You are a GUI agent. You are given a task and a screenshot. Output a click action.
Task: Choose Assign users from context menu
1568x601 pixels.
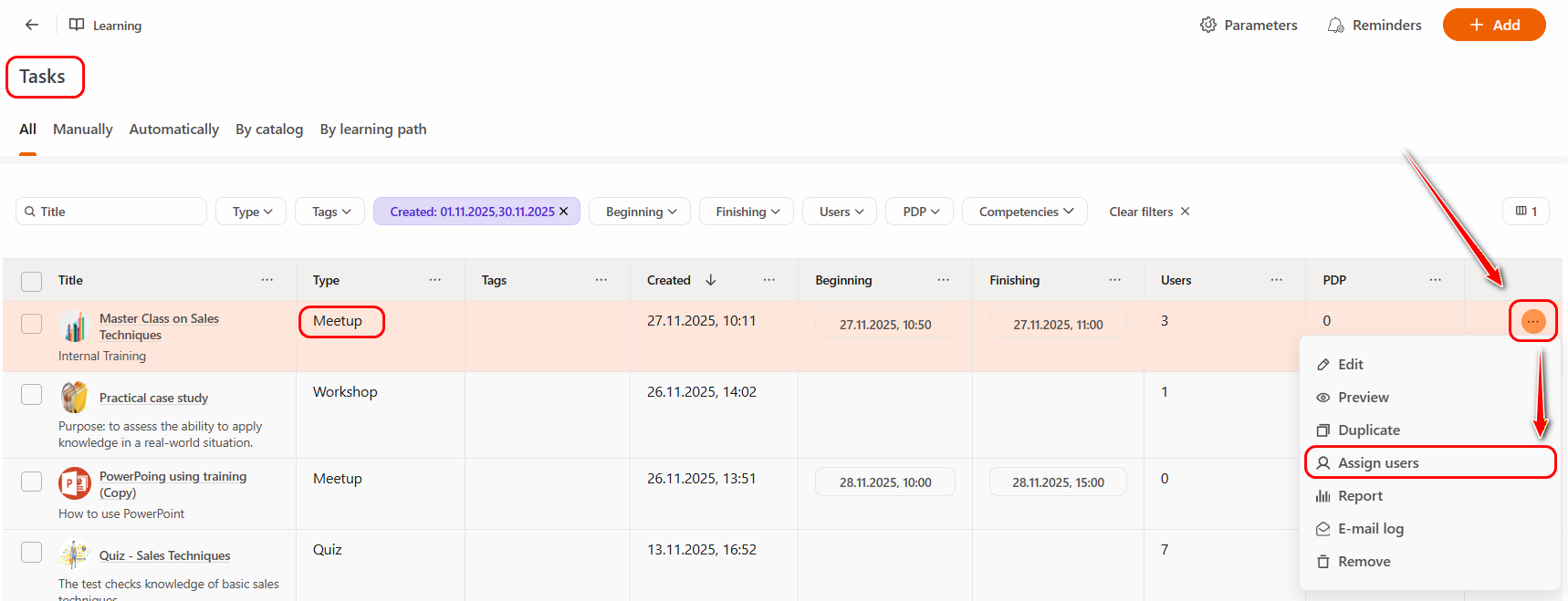coord(1377,463)
